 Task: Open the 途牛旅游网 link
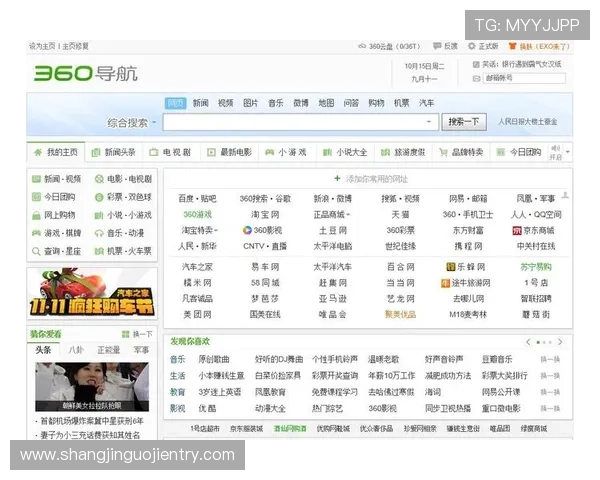(471, 283)
